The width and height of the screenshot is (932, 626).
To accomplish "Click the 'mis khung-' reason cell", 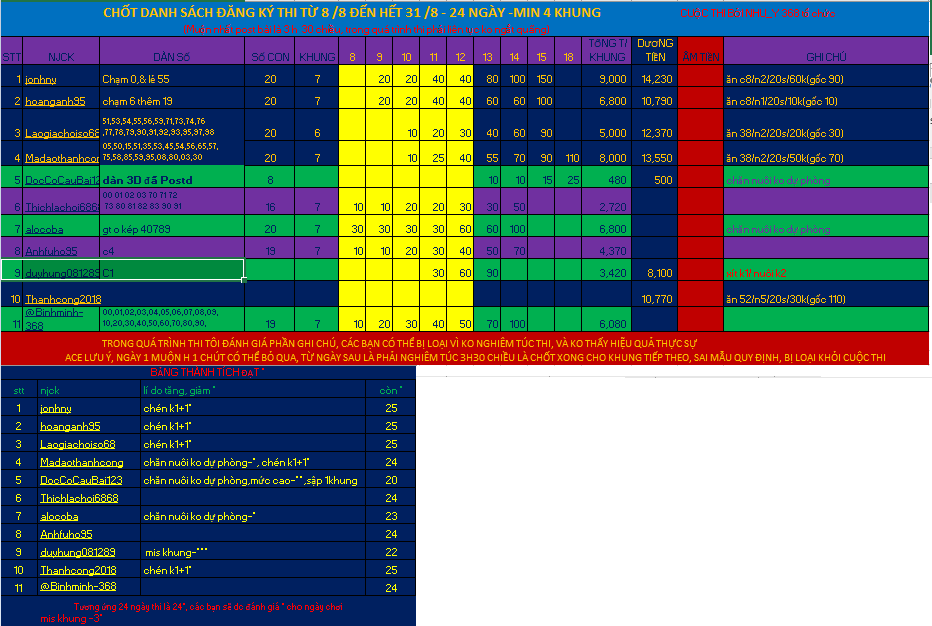I will 253,552.
